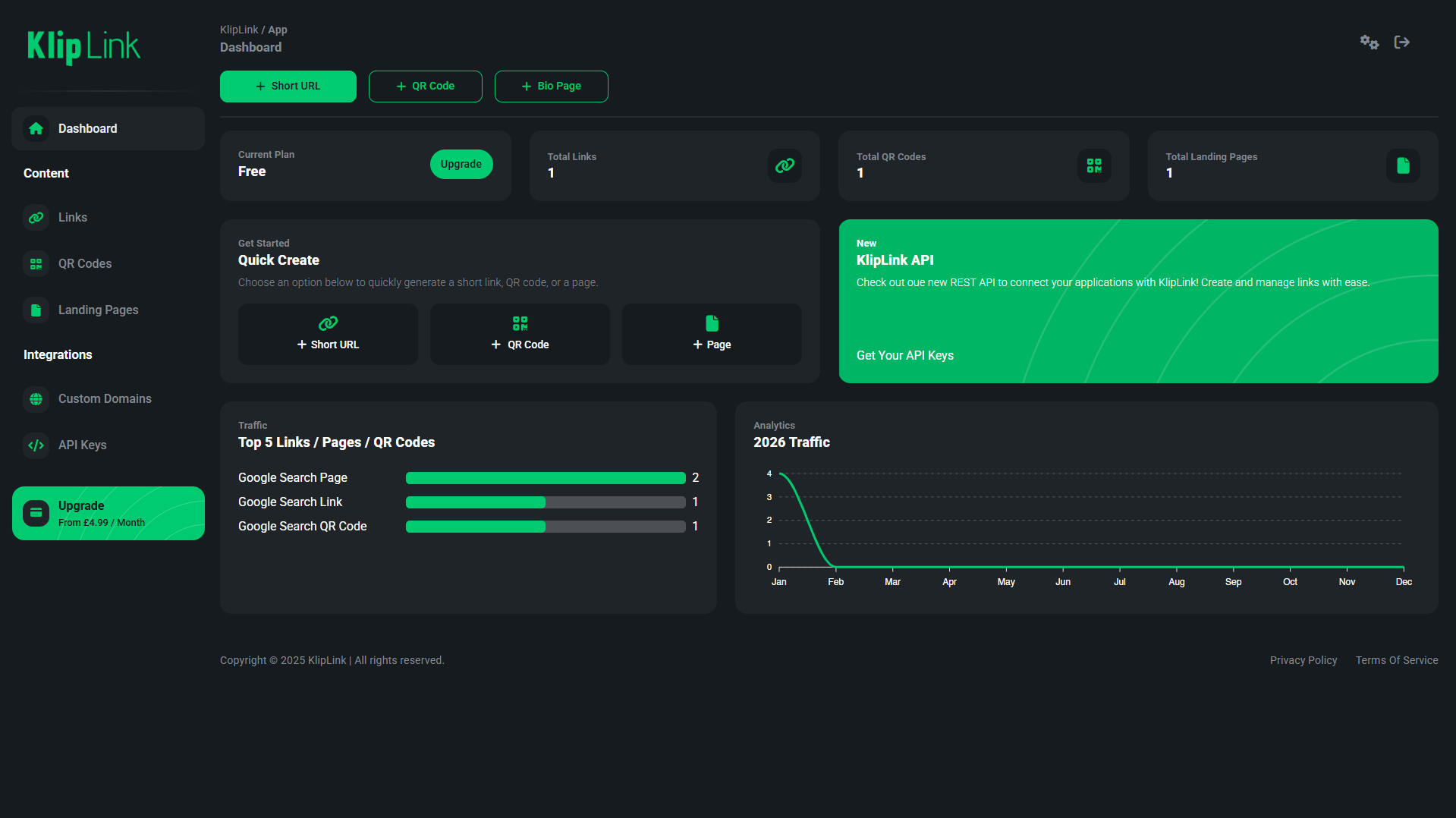Image resolution: width=1456 pixels, height=818 pixels.
Task: Log out using the sign-out icon
Action: (1401, 42)
